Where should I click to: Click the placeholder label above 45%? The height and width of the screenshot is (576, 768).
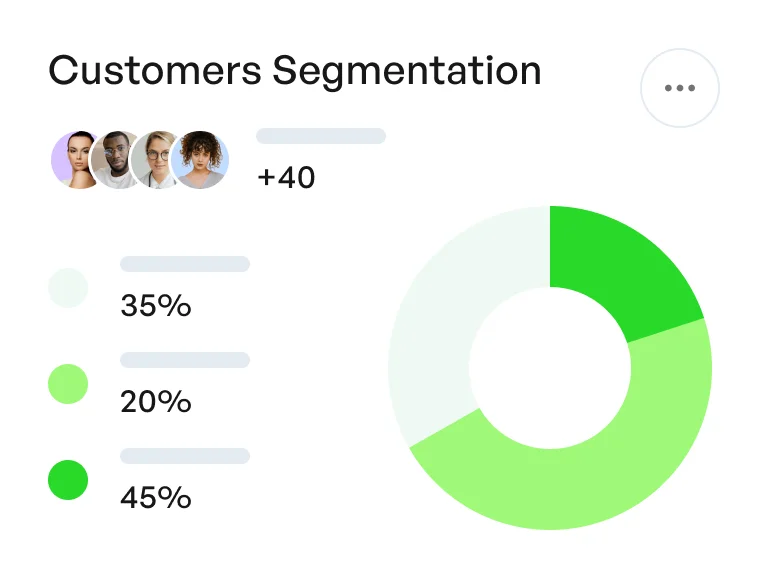point(185,456)
